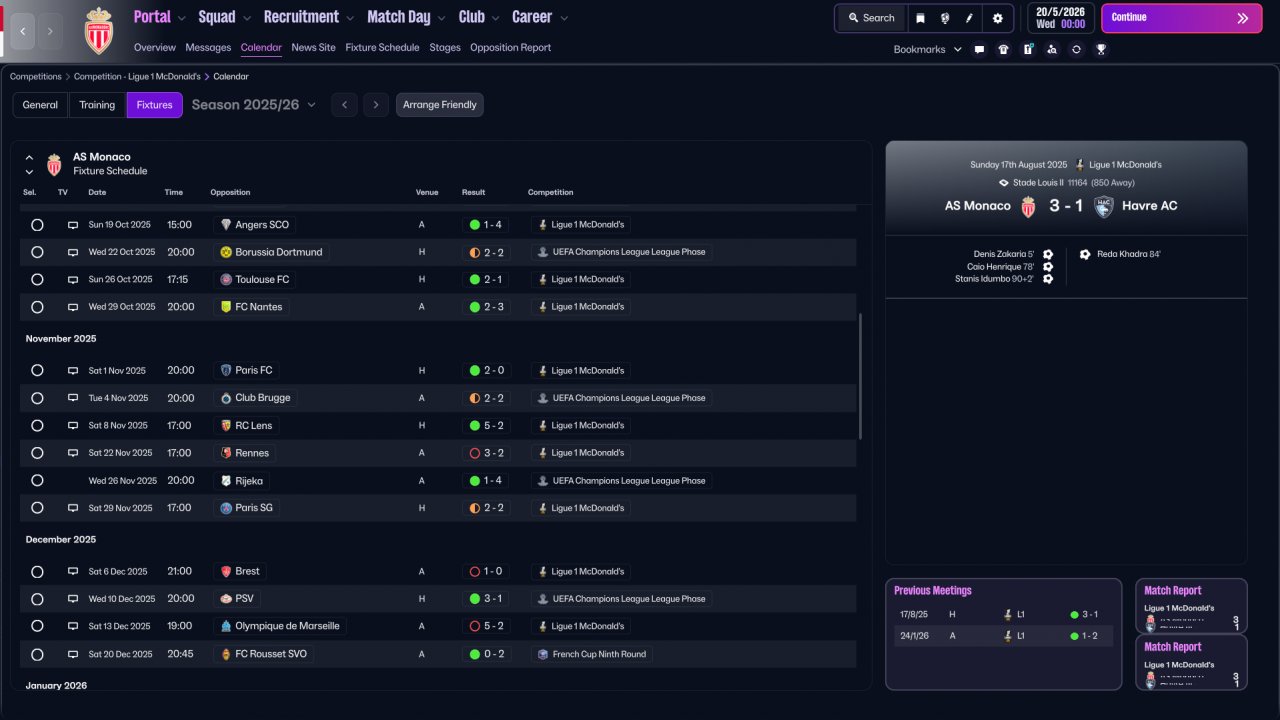Click the AS Monaco crest beside the 3 - 1 score

(1028, 206)
